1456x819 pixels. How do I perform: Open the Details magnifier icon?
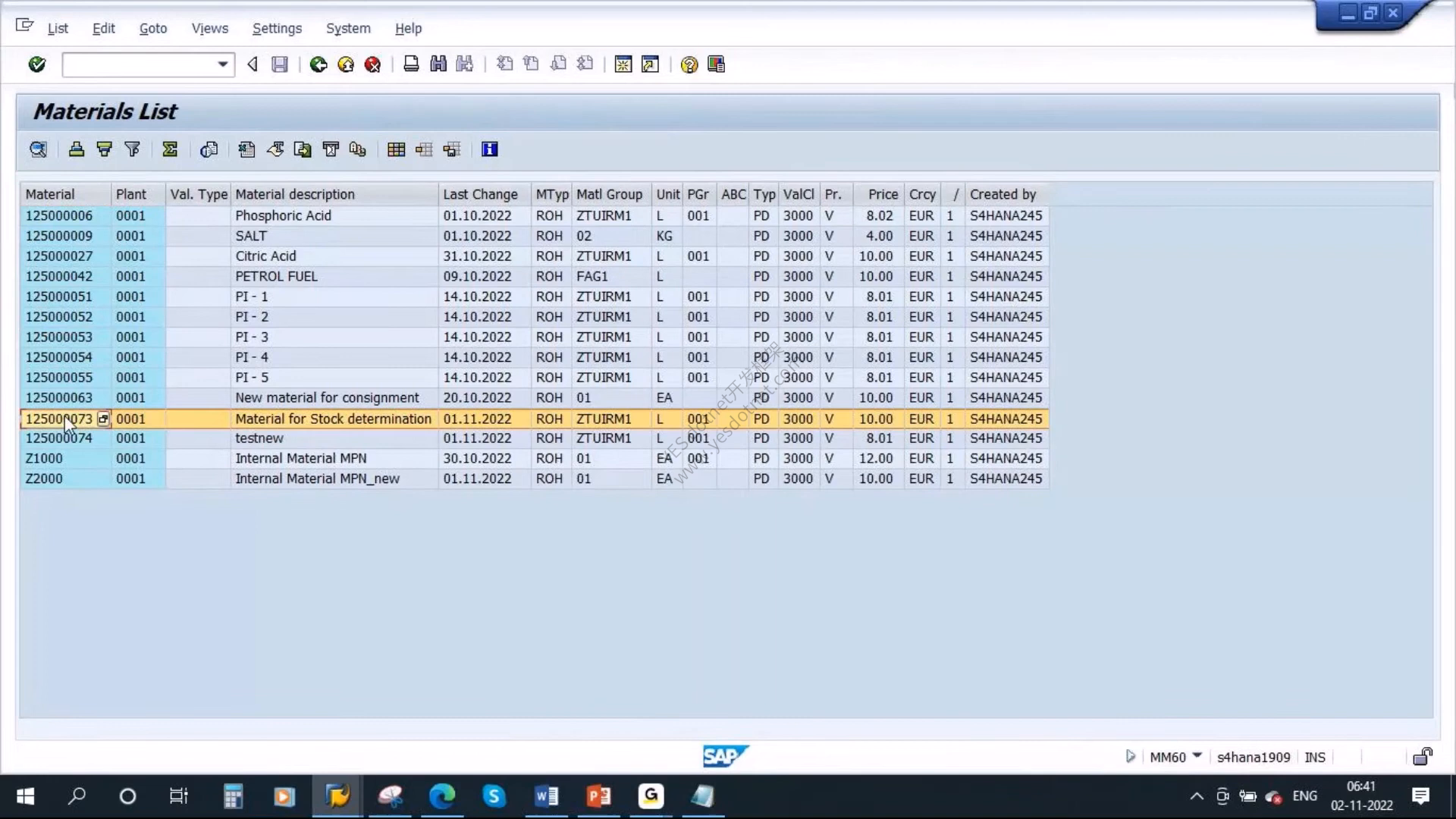[38, 149]
